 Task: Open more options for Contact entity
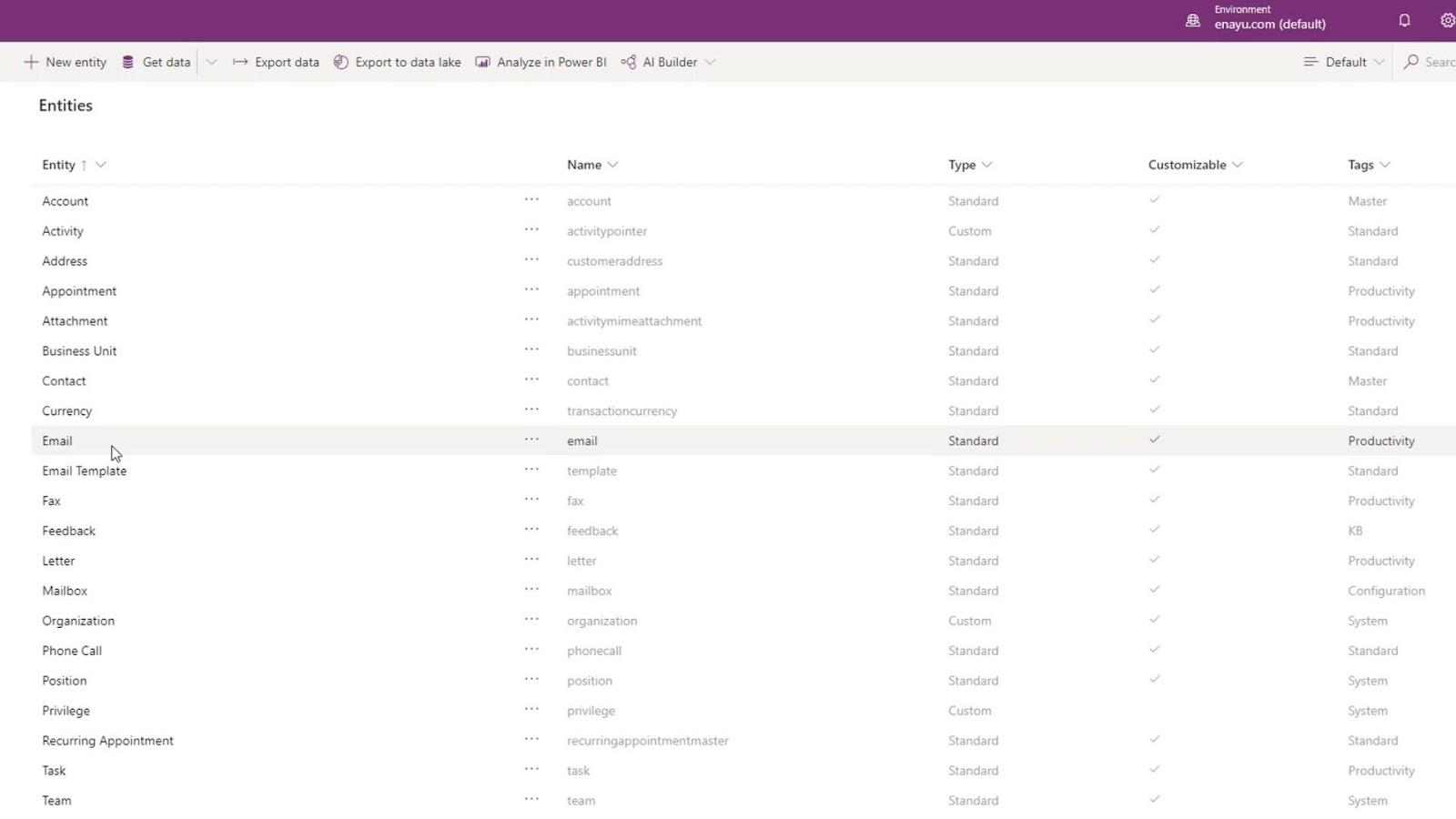[531, 379]
